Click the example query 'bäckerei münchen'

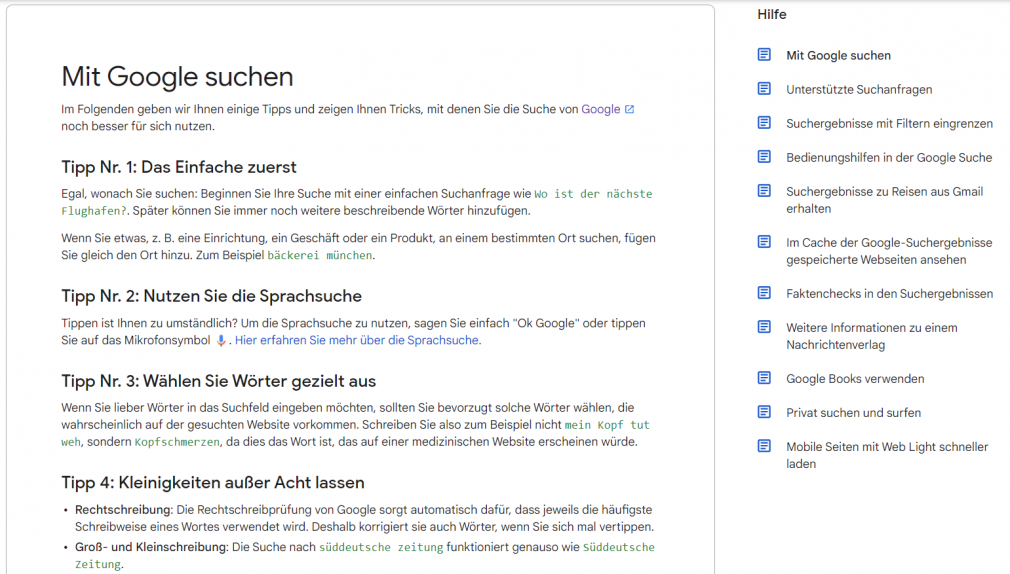pos(319,255)
